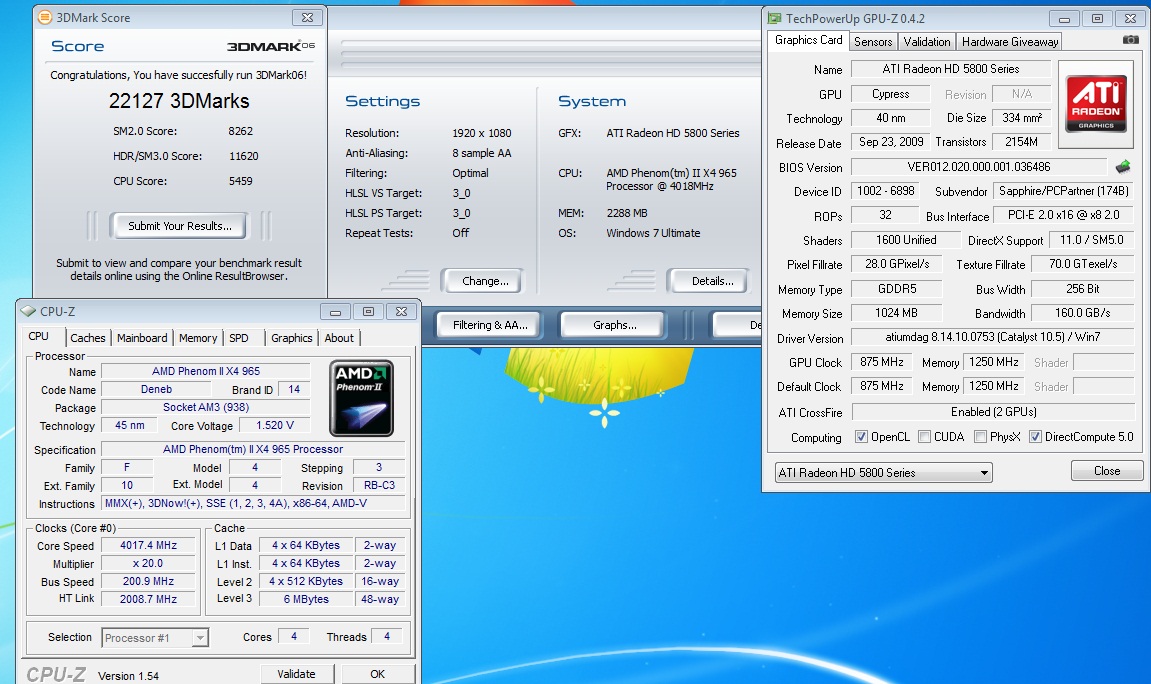
Task: Click the Multiplier x 20.0 value
Action: [x=148, y=564]
